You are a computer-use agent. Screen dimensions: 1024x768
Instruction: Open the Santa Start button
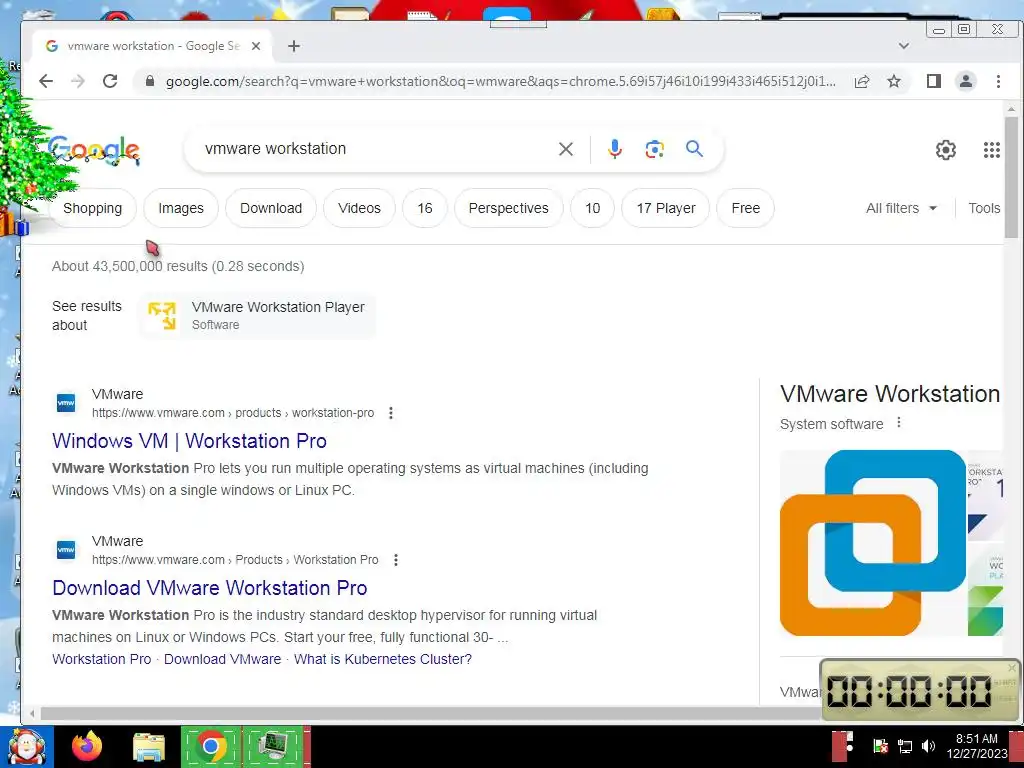pos(26,747)
